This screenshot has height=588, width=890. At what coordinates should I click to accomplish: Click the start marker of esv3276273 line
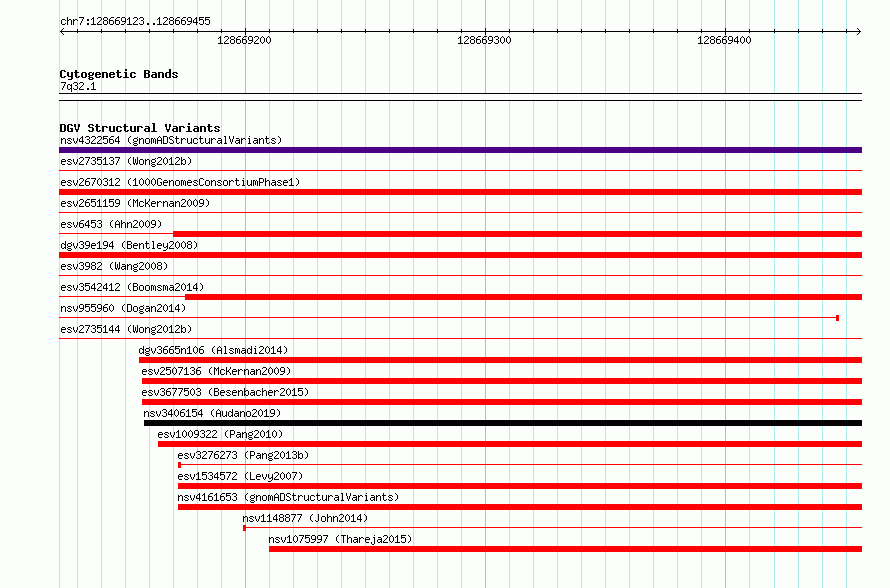[x=179, y=465]
